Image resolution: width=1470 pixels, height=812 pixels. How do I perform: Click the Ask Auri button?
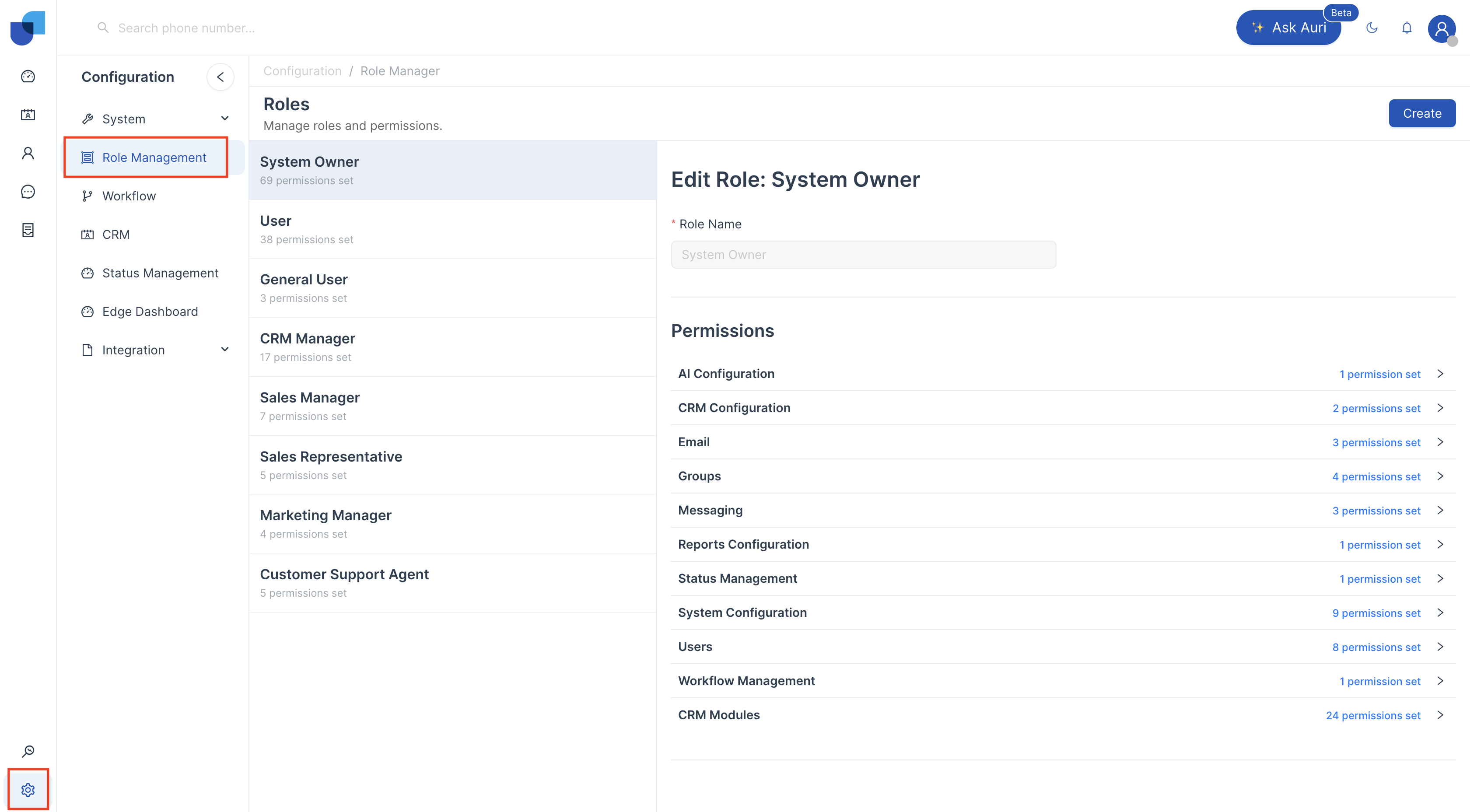[1288, 28]
